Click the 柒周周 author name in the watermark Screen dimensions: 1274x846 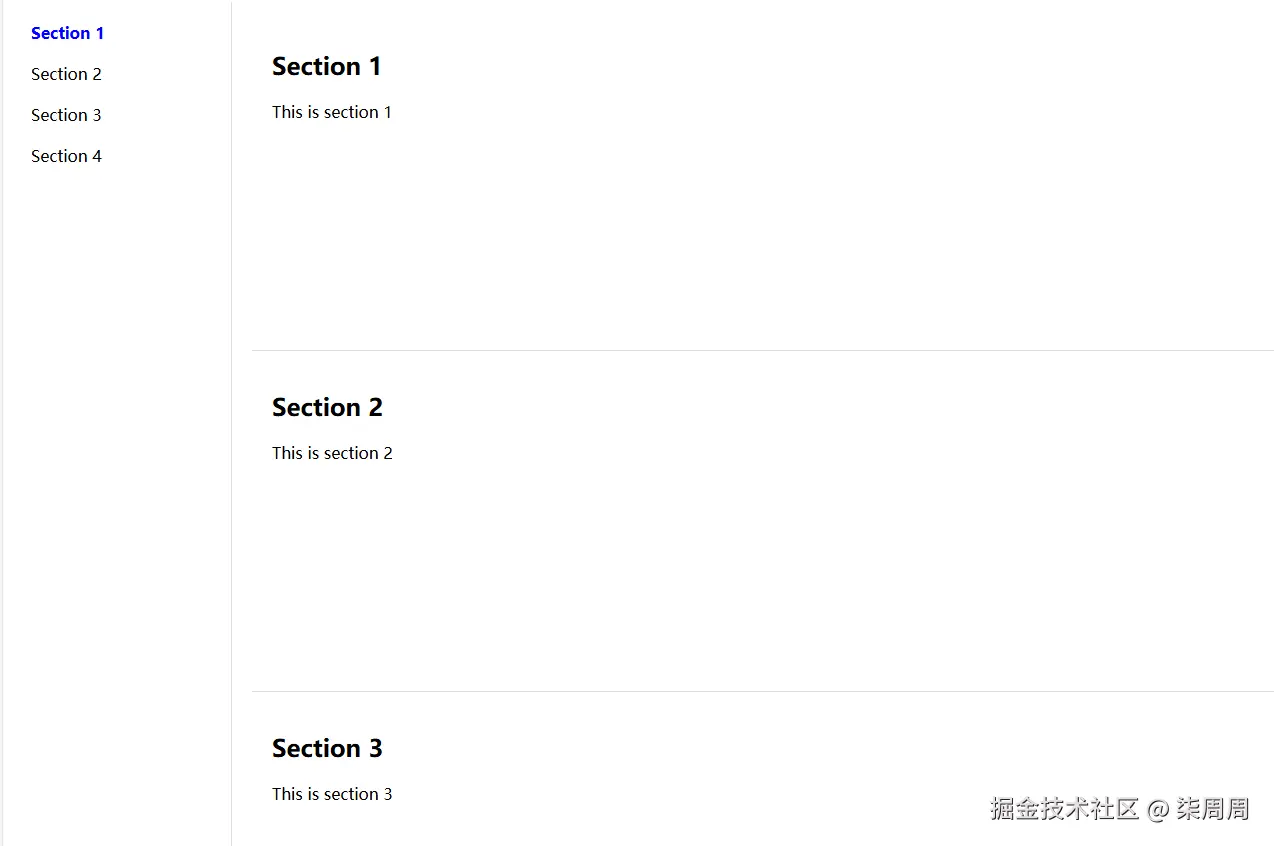click(1212, 809)
